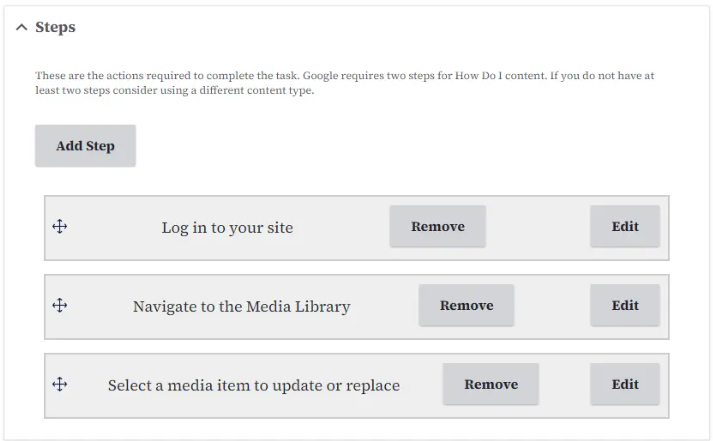Image resolution: width=713 pixels, height=441 pixels.
Task: Click 'Select a media item to update or replace' text
Action: click(253, 385)
